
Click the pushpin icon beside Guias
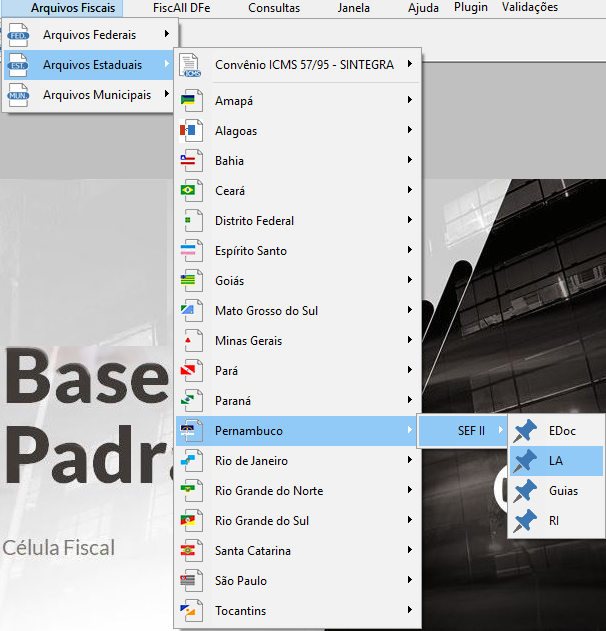[525, 491]
